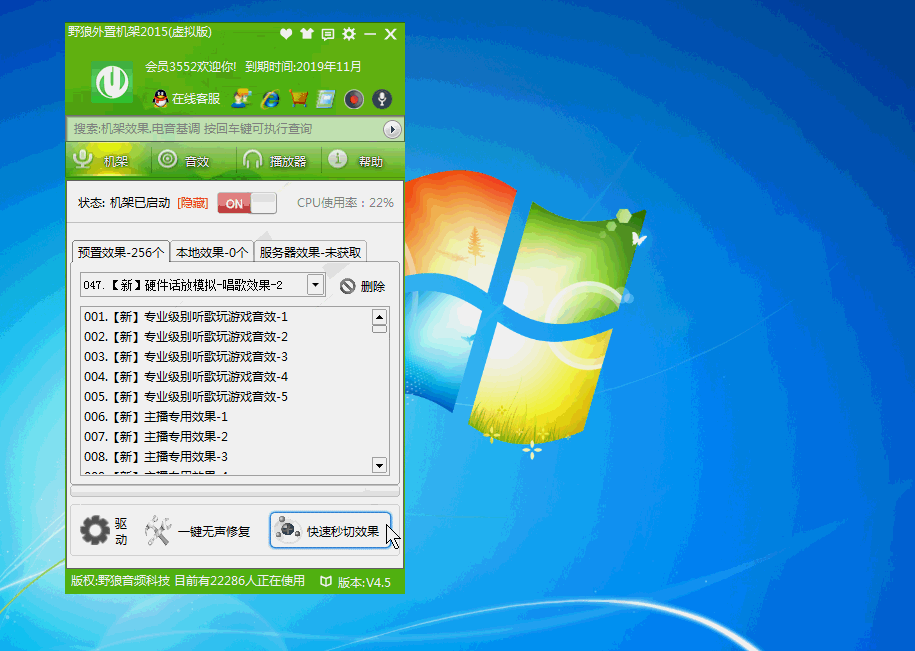Click the effect list scroll-down arrow
This screenshot has width=915, height=651.
379,465
